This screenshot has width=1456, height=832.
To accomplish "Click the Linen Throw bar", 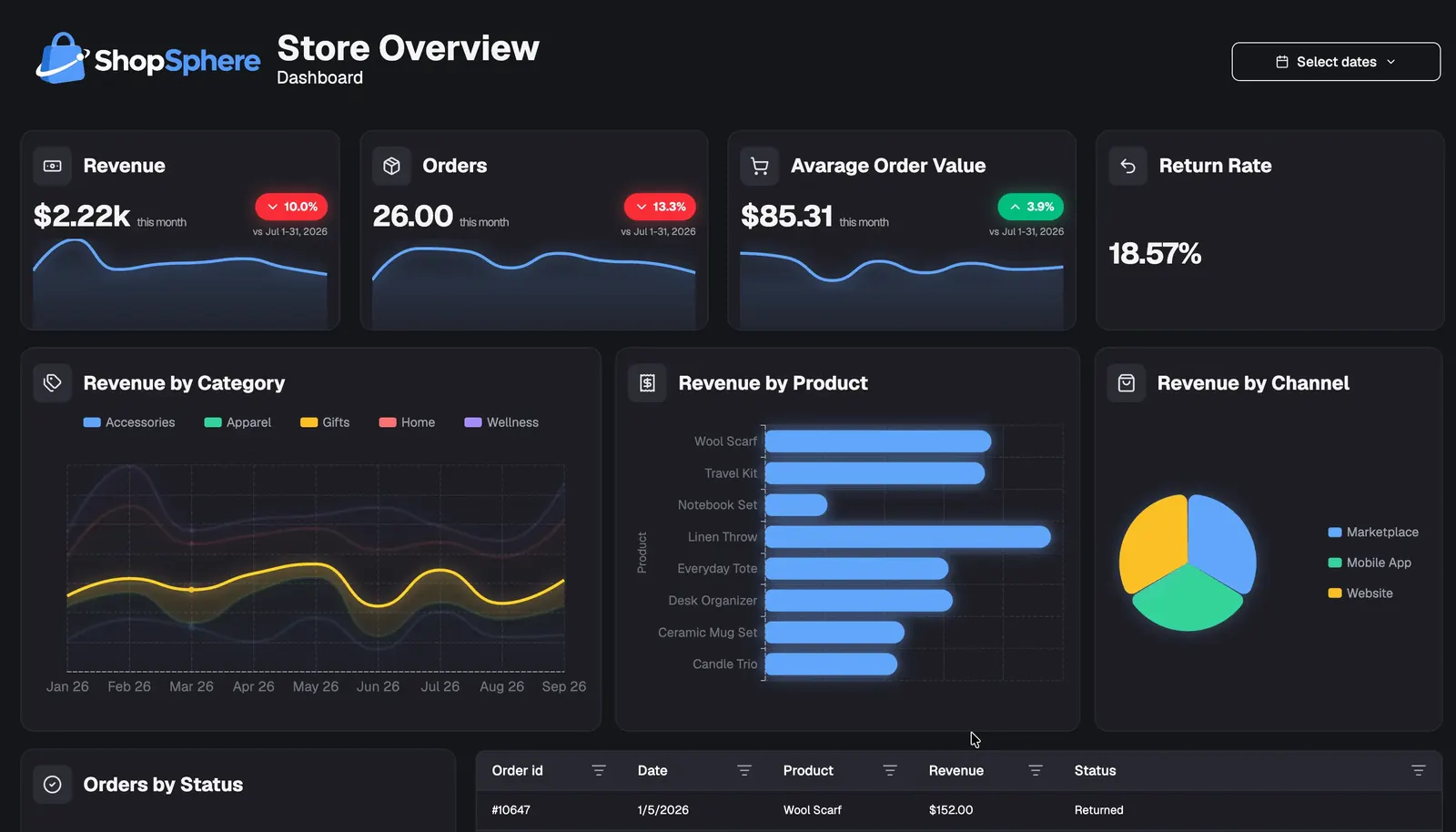I will pyautogui.click(x=908, y=537).
